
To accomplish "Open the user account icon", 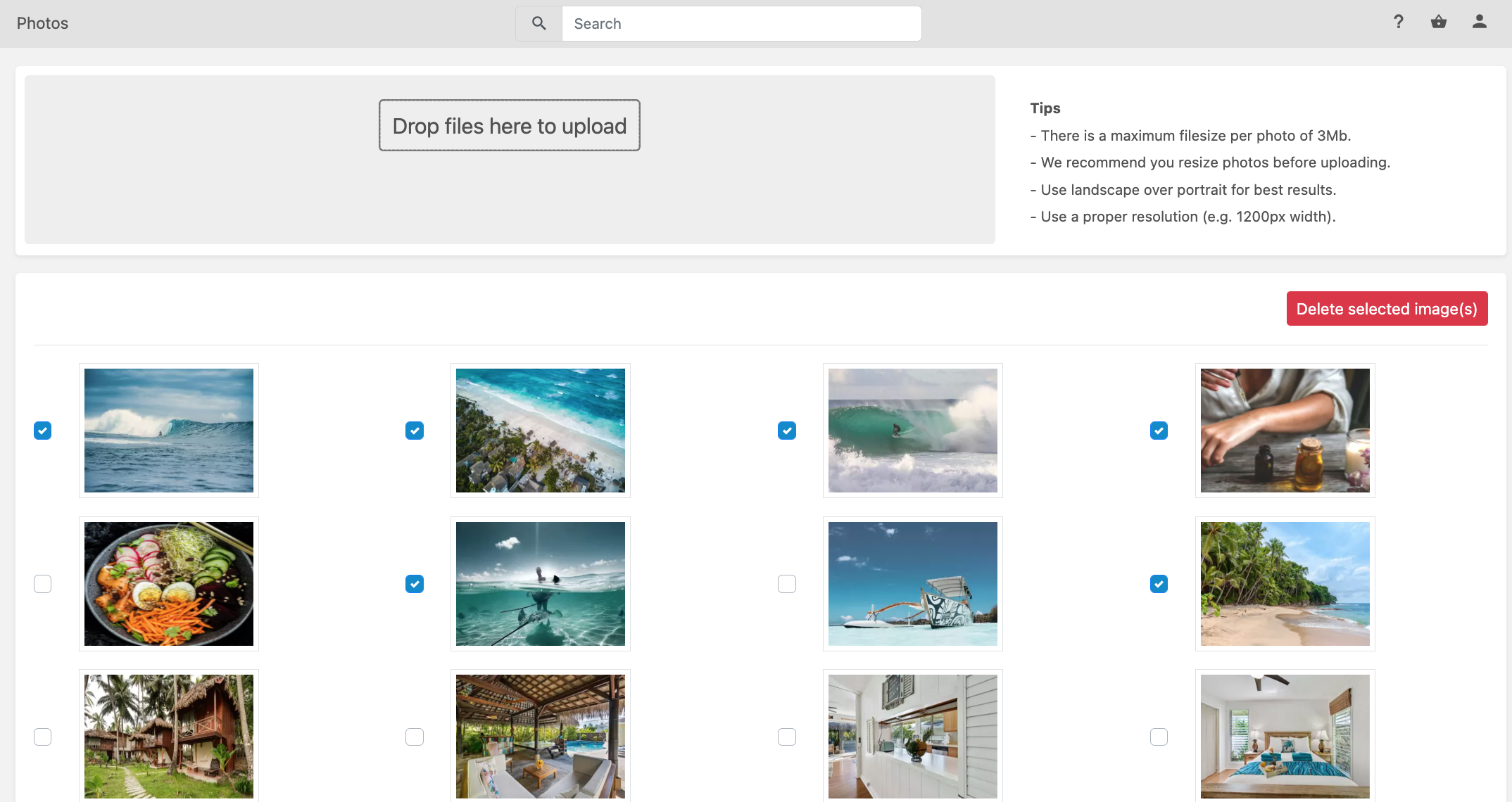I will pyautogui.click(x=1480, y=22).
